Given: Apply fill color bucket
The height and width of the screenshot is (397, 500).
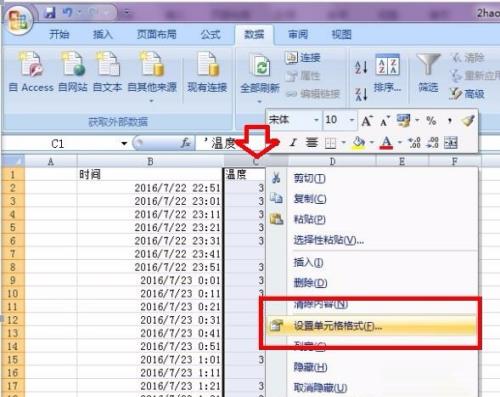Looking at the screenshot, I should pos(358,143).
